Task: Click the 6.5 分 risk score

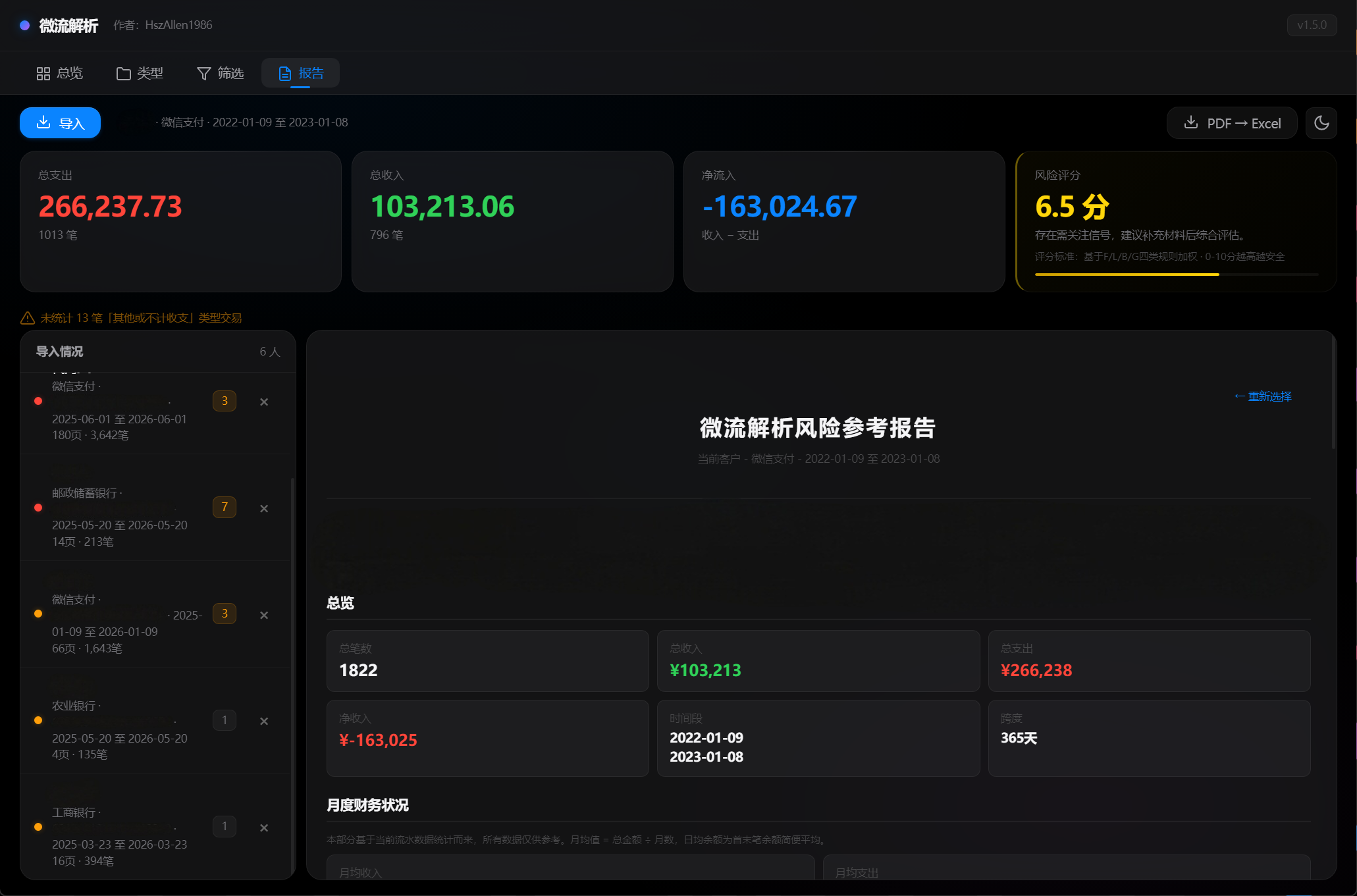Action: [1072, 207]
